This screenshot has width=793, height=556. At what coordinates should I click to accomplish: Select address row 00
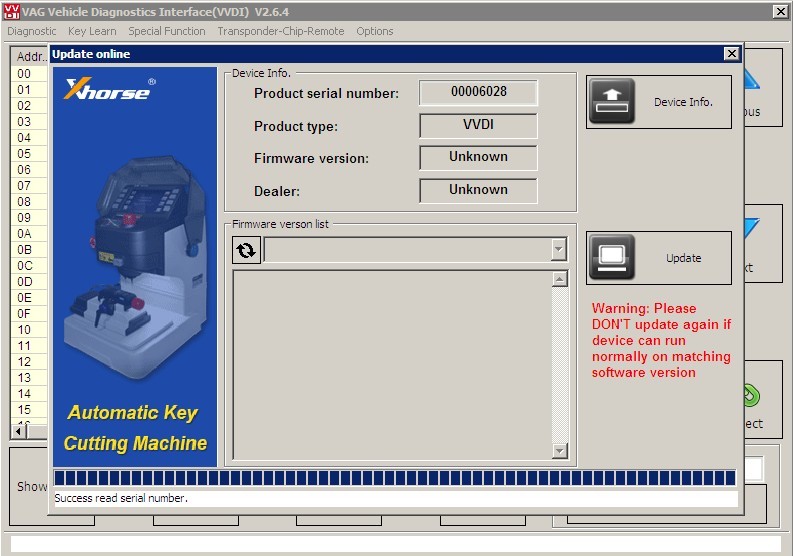29,74
